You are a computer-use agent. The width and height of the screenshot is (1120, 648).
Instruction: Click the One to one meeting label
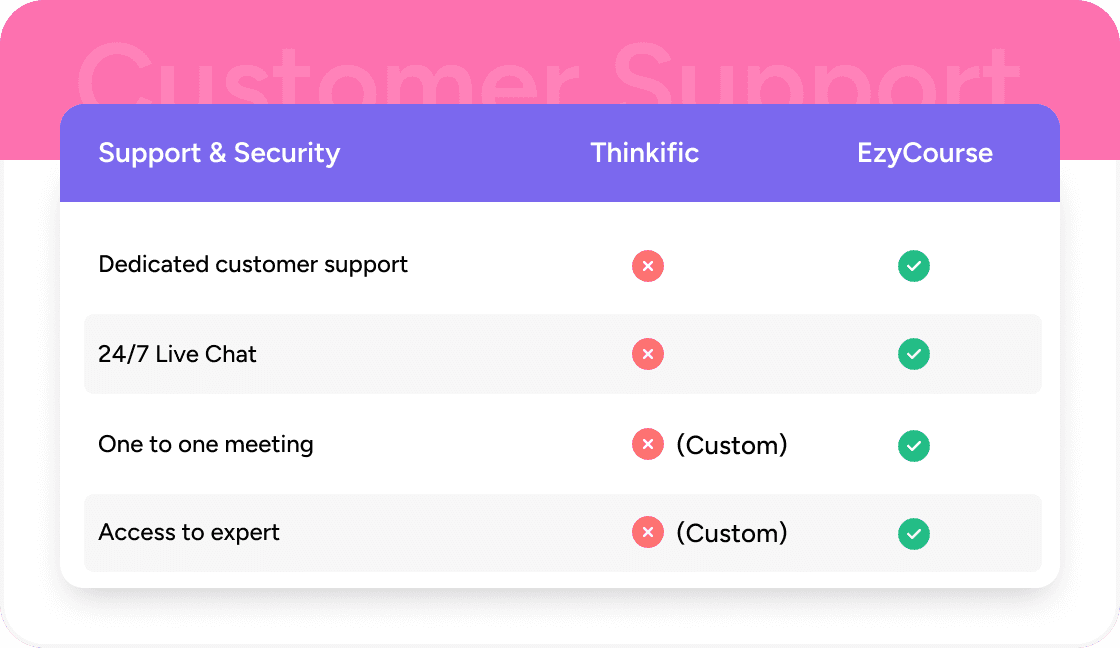point(205,444)
